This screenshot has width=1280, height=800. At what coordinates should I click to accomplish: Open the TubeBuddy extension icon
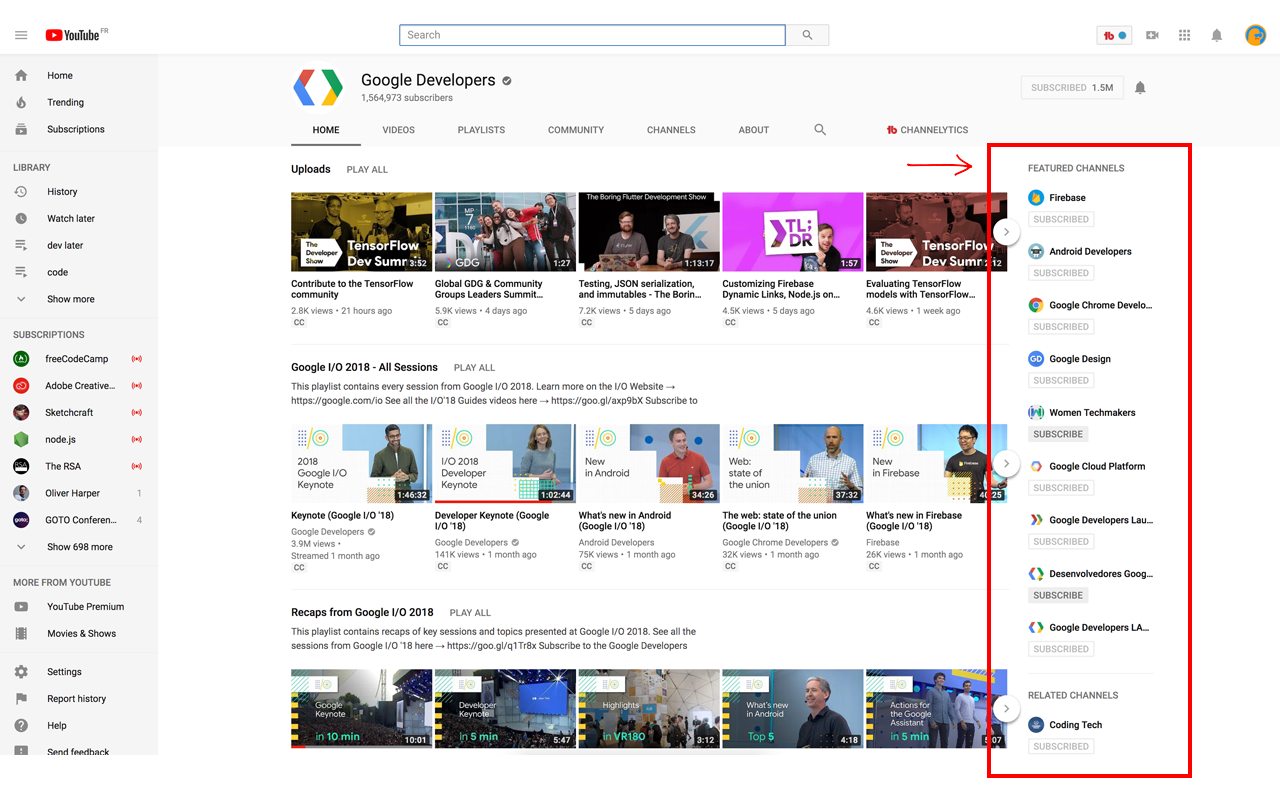[1114, 35]
